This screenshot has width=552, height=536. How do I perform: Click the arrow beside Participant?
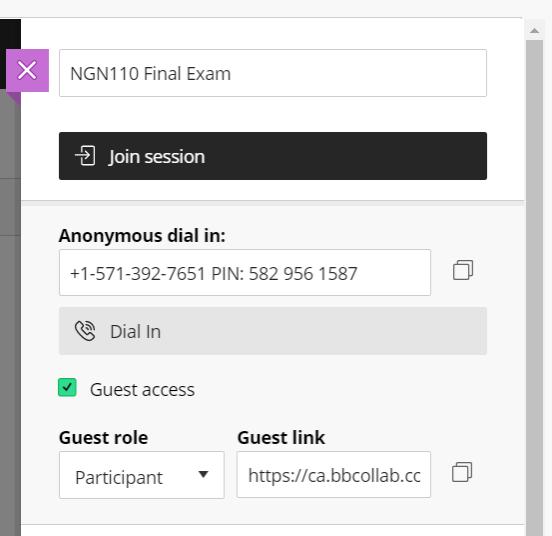203,474
